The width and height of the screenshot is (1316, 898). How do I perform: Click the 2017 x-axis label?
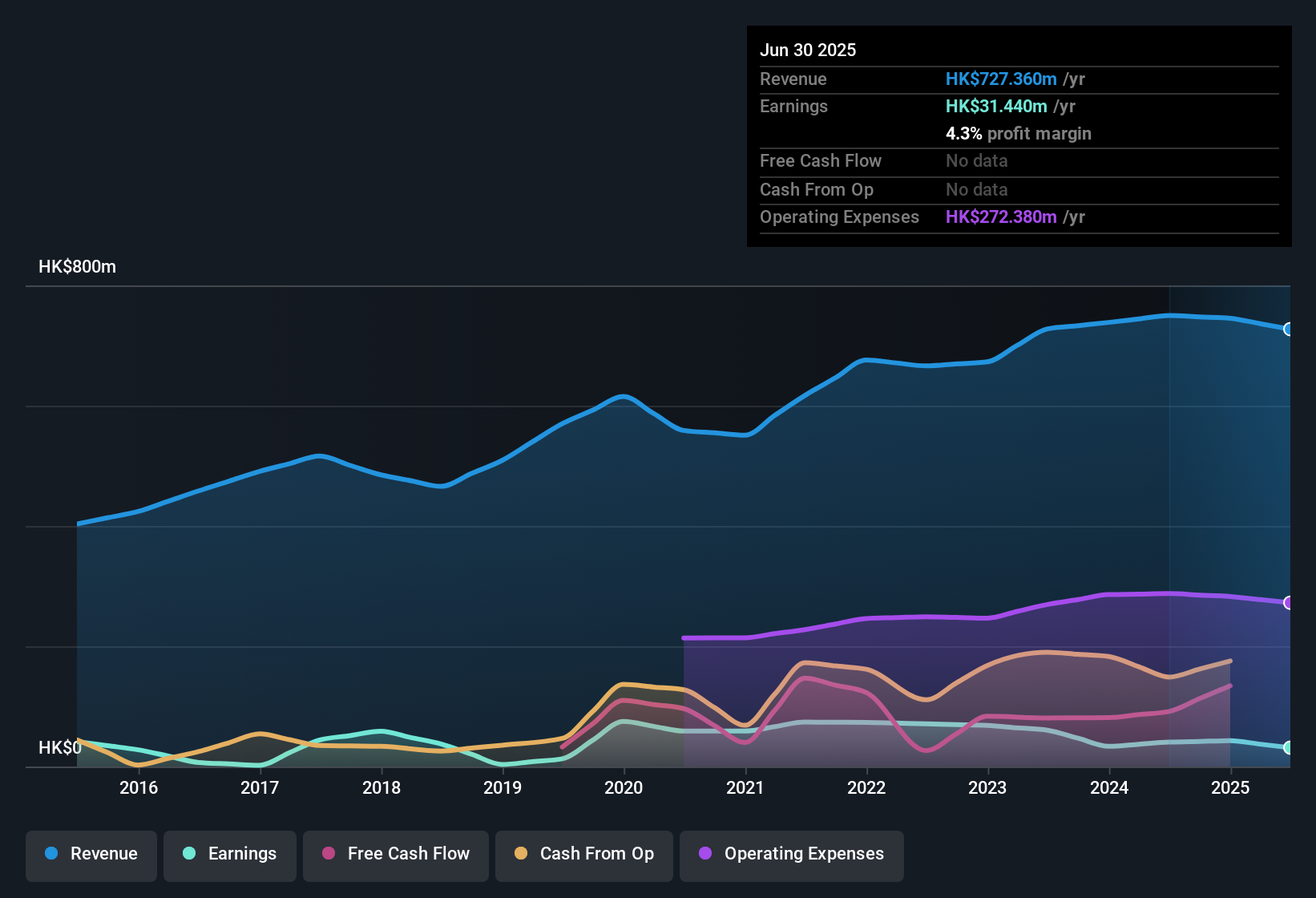click(260, 788)
